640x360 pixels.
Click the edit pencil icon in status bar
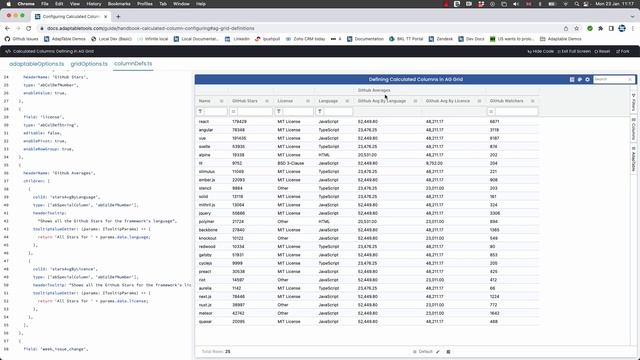click(438, 352)
